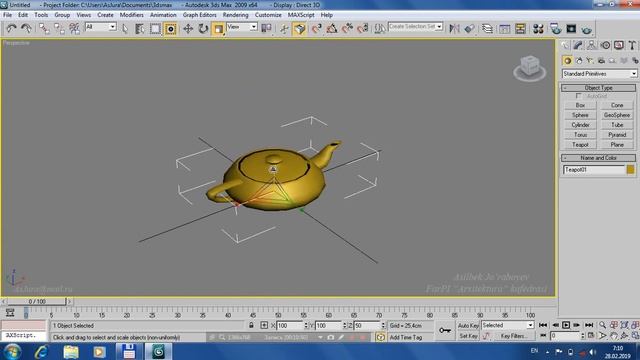This screenshot has width=640, height=360.
Task: Click the Teapot object button
Action: 580,145
